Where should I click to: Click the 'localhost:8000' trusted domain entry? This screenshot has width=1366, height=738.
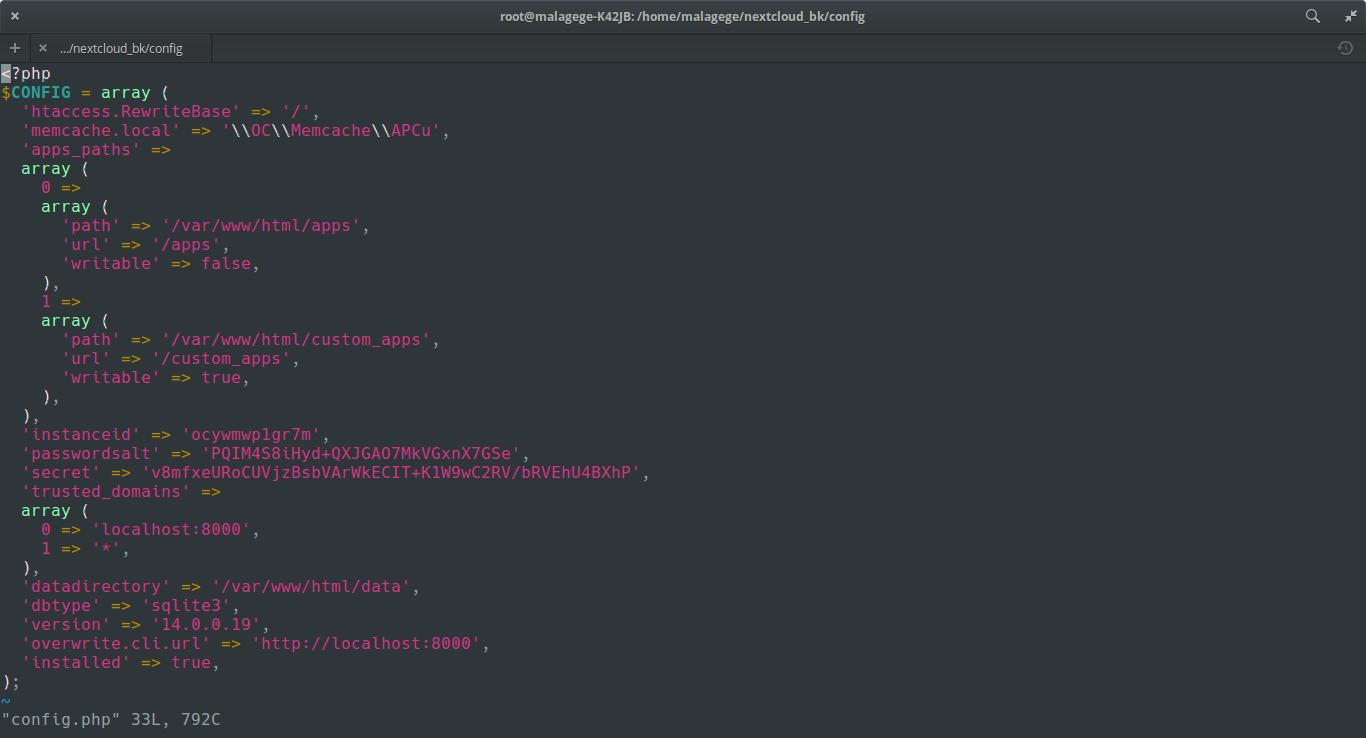click(x=171, y=530)
